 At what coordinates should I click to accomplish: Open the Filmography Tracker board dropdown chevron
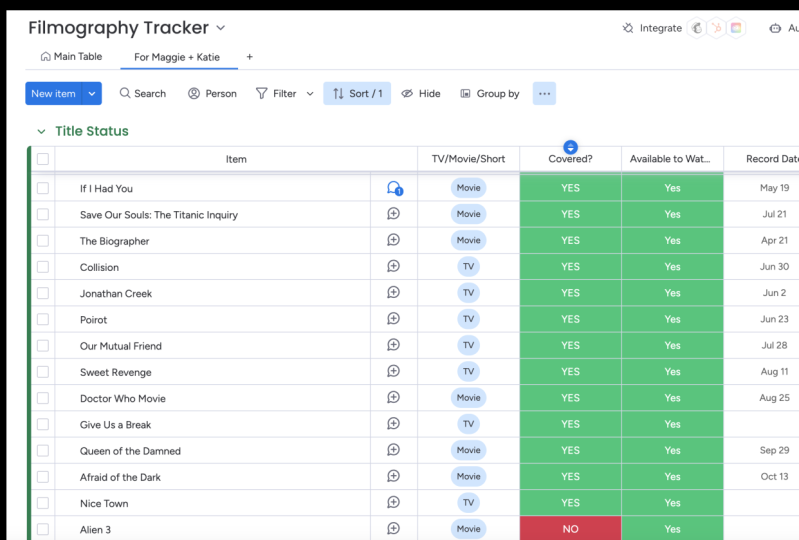pos(221,28)
